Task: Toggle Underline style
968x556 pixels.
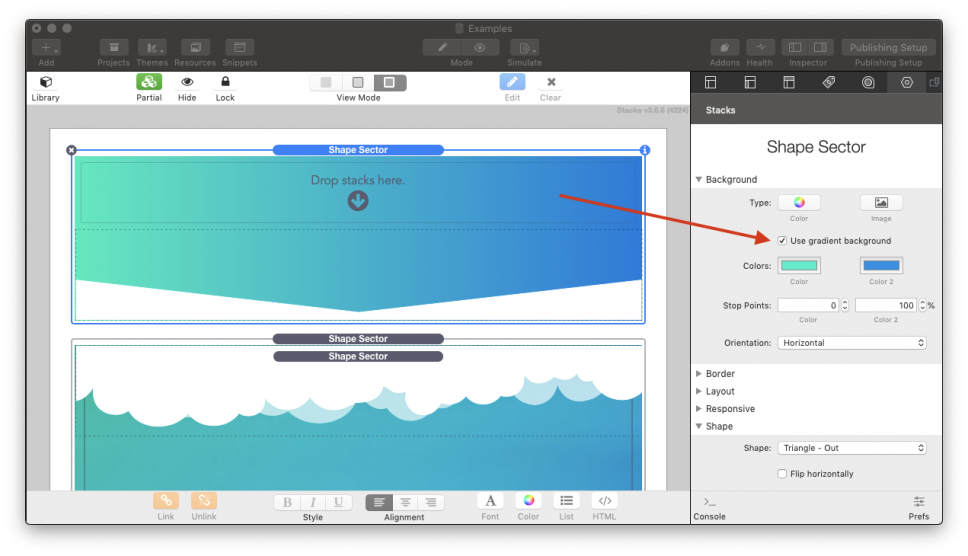Action: tap(338, 502)
